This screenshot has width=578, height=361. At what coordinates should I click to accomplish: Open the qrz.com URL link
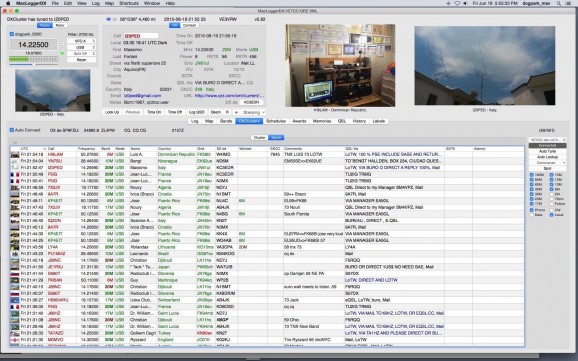[229, 96]
